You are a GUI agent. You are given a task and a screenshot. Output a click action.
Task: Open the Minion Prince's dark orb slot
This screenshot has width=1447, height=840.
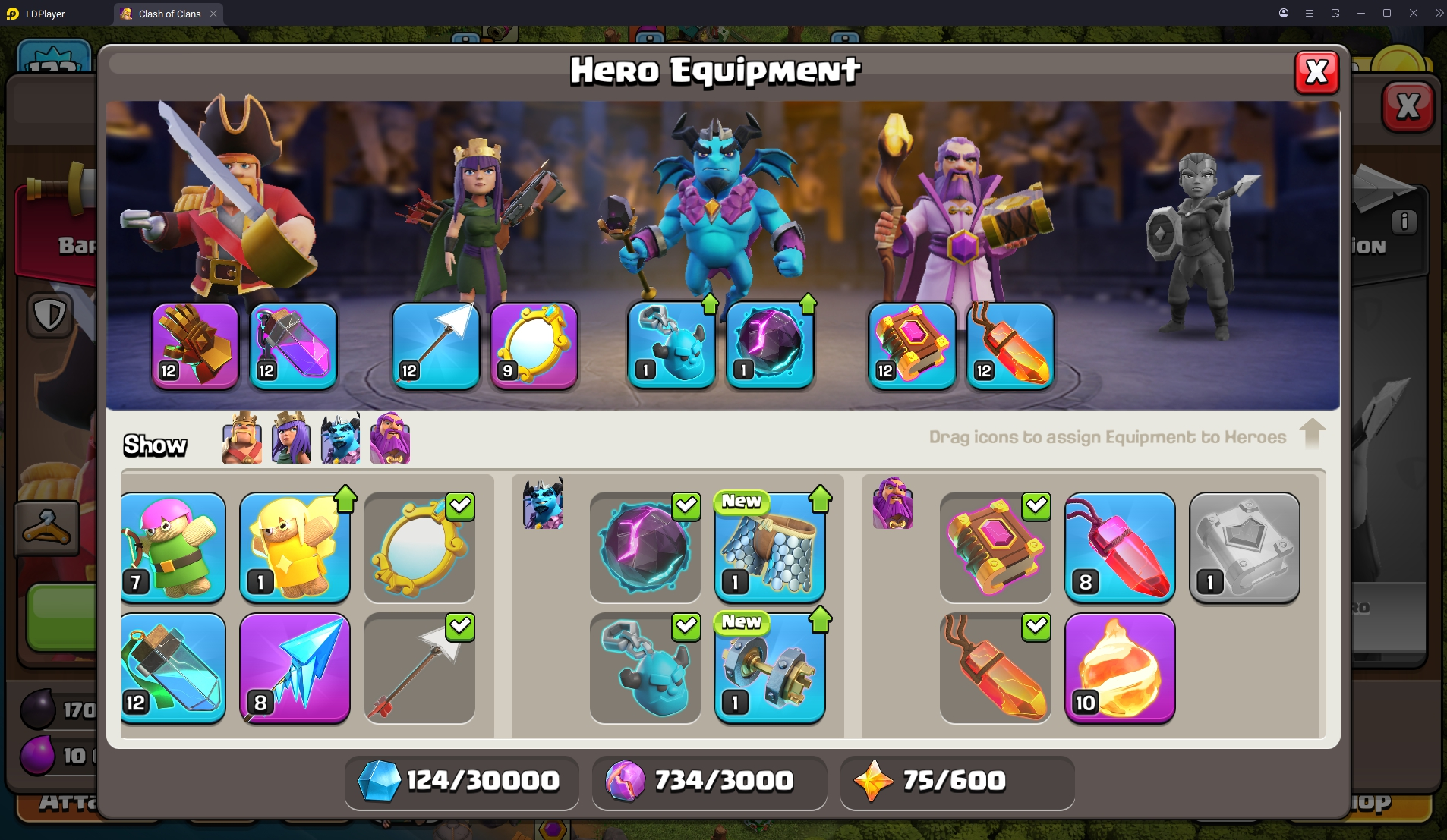click(x=770, y=346)
